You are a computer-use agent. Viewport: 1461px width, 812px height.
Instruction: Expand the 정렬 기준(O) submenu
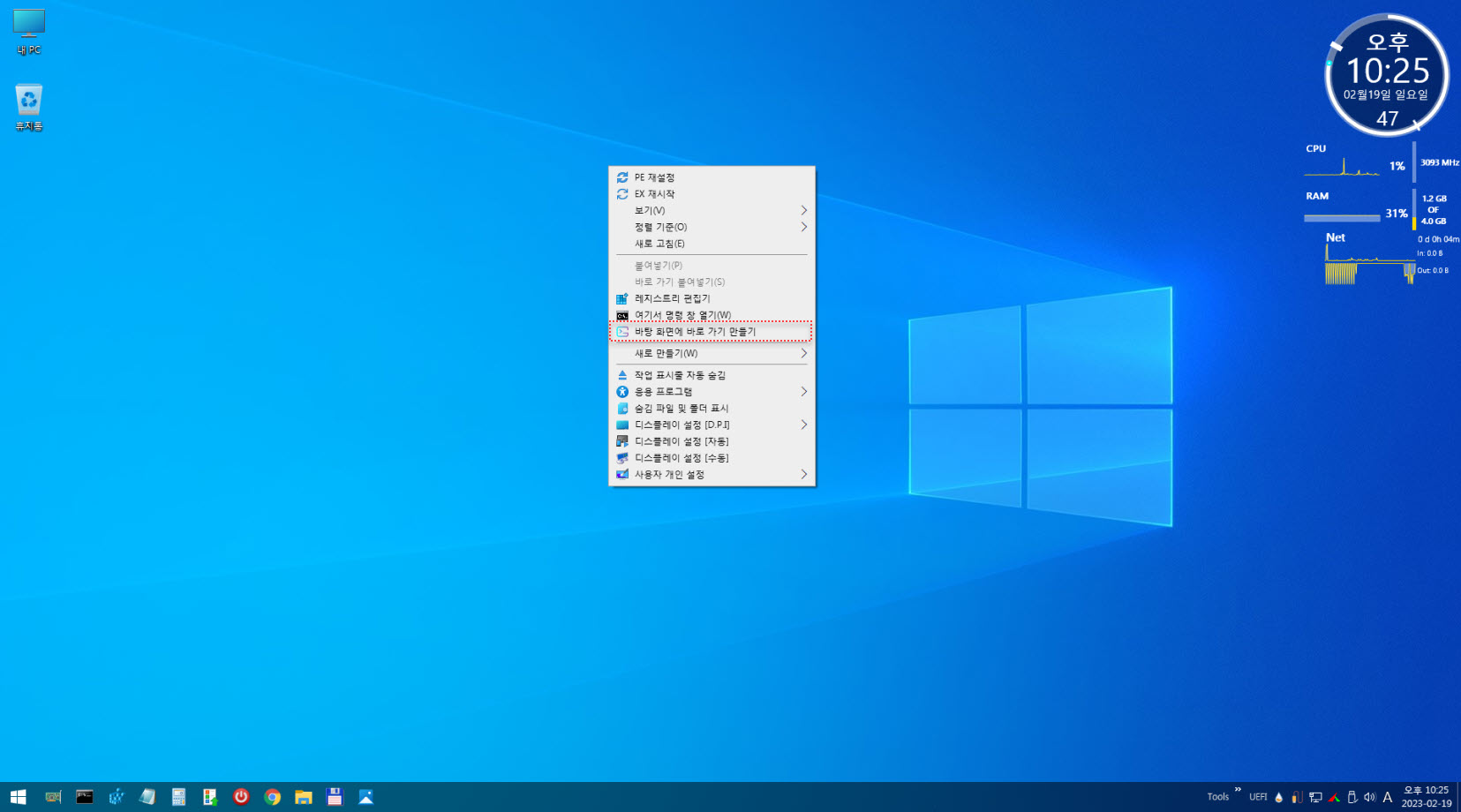click(x=712, y=227)
